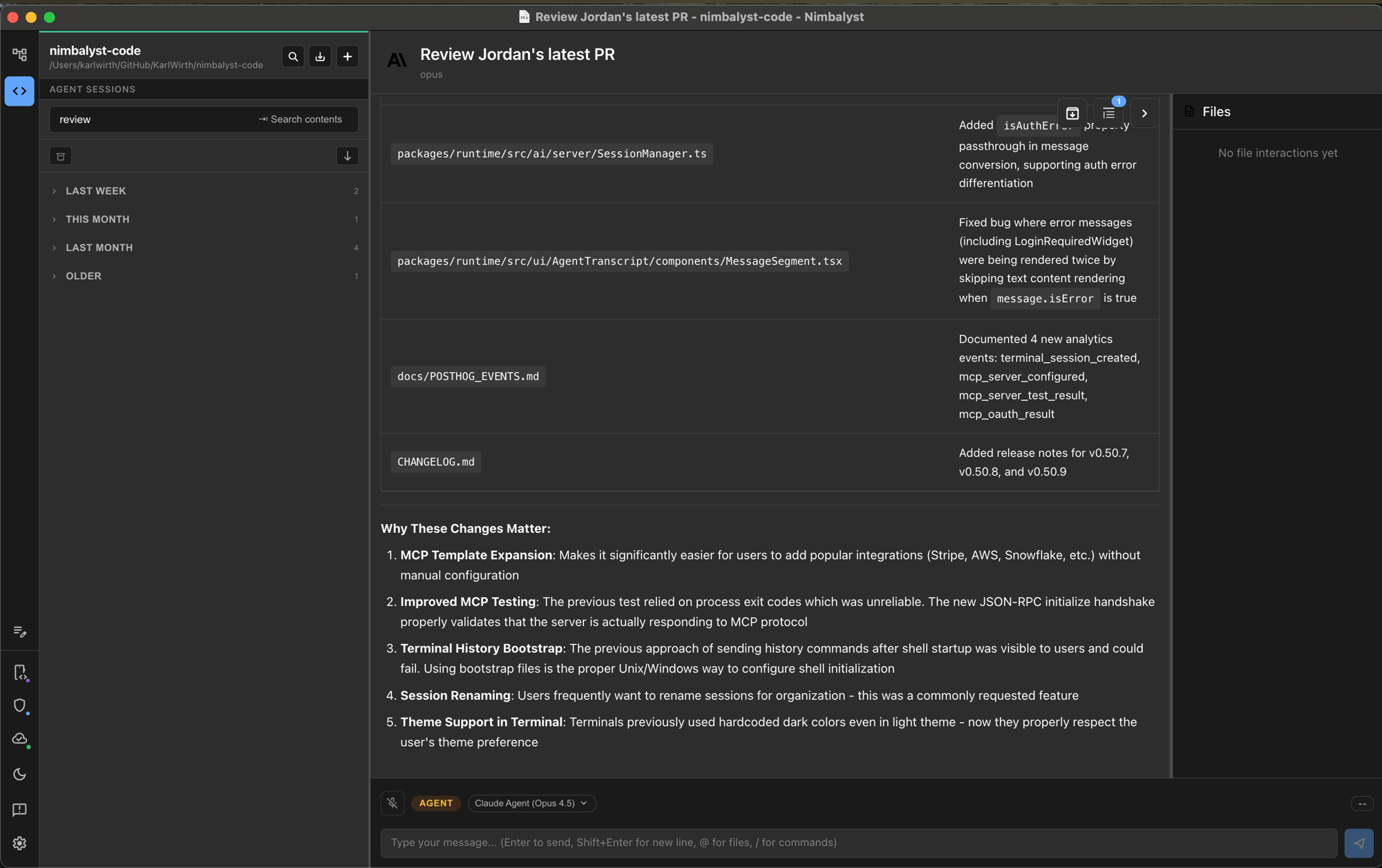This screenshot has width=1382, height=868.
Task: Create a new session with the plus button
Action: pyautogui.click(x=347, y=56)
